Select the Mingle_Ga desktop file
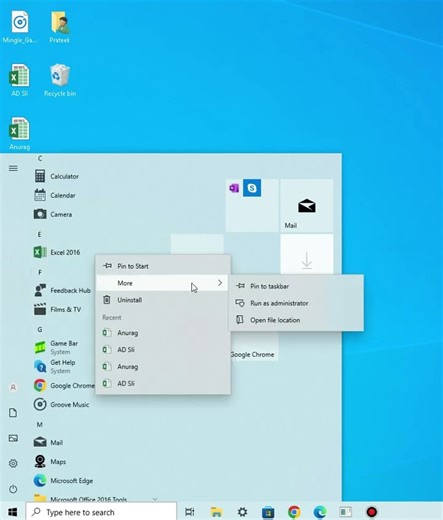 pos(20,27)
